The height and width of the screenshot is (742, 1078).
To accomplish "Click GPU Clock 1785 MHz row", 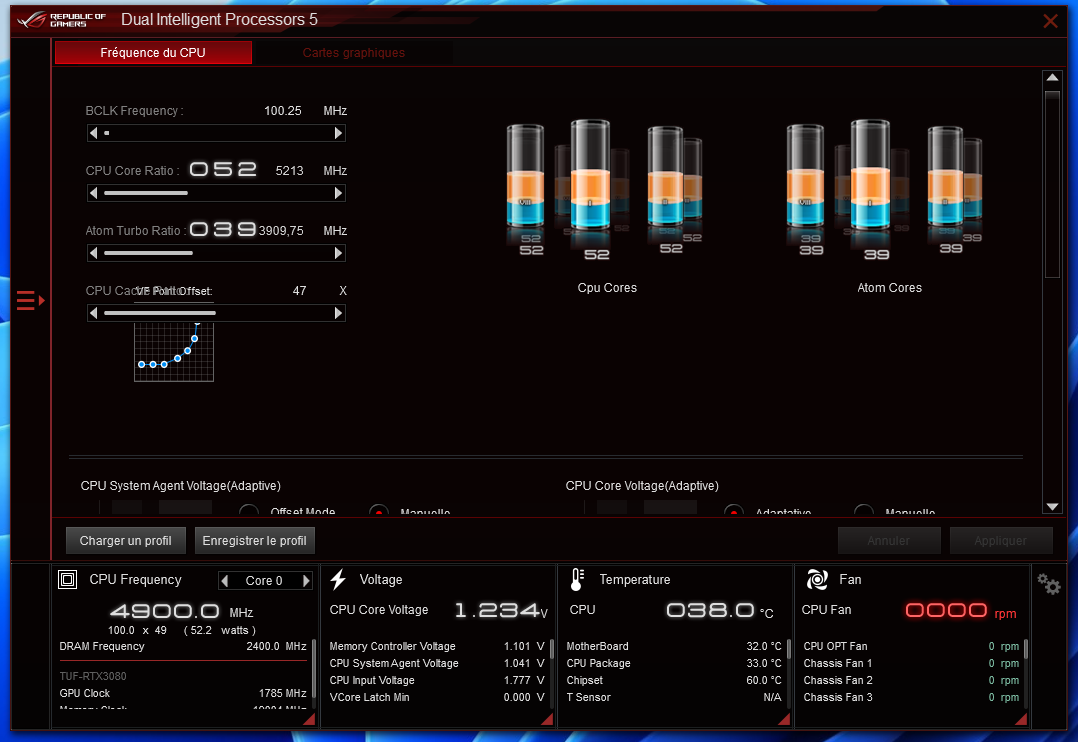I will pos(183,693).
